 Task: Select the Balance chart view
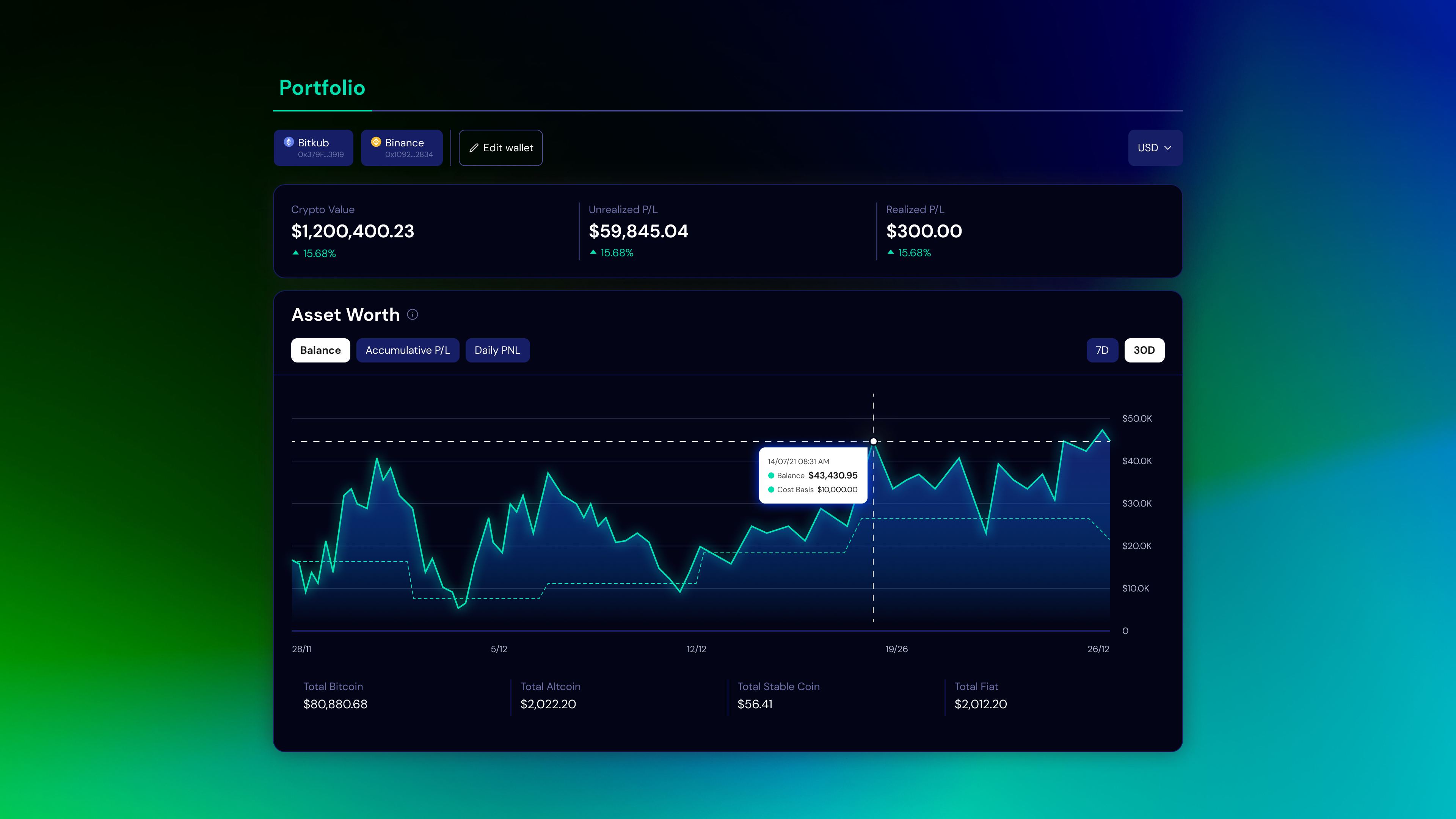(320, 350)
